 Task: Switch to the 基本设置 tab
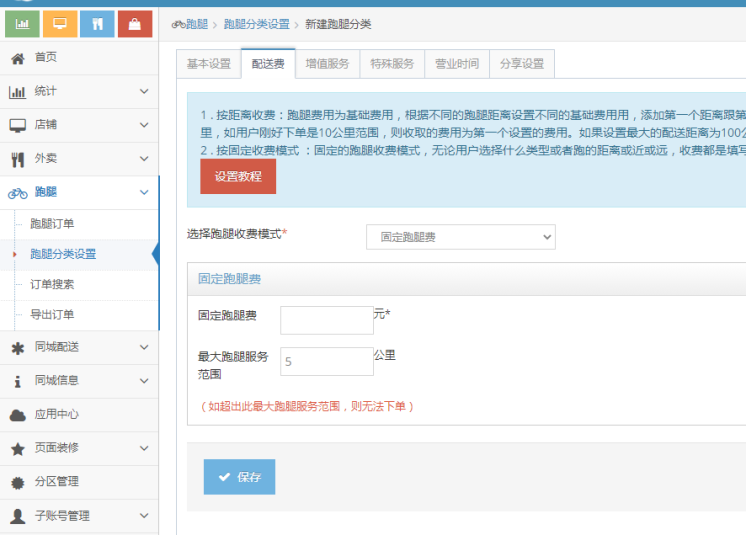click(x=208, y=64)
